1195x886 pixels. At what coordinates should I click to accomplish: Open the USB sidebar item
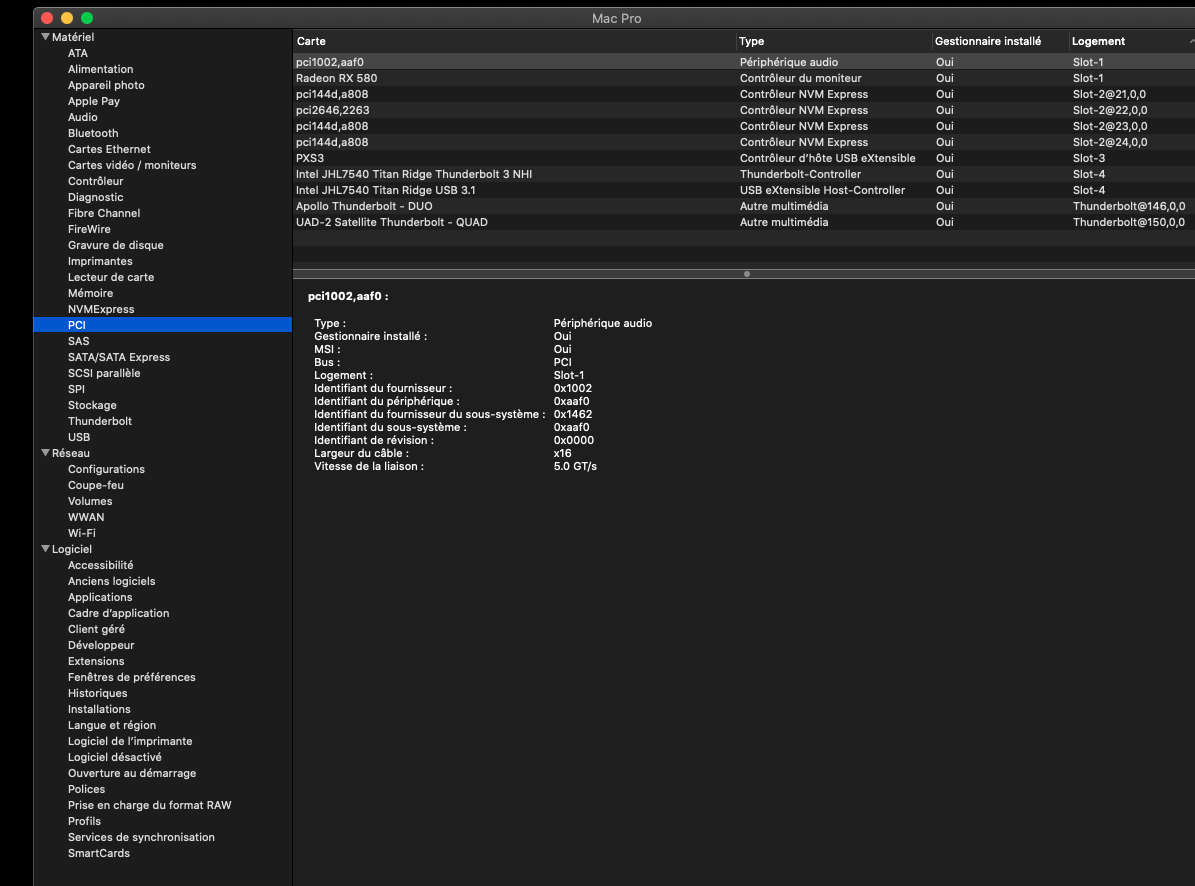[x=79, y=437]
